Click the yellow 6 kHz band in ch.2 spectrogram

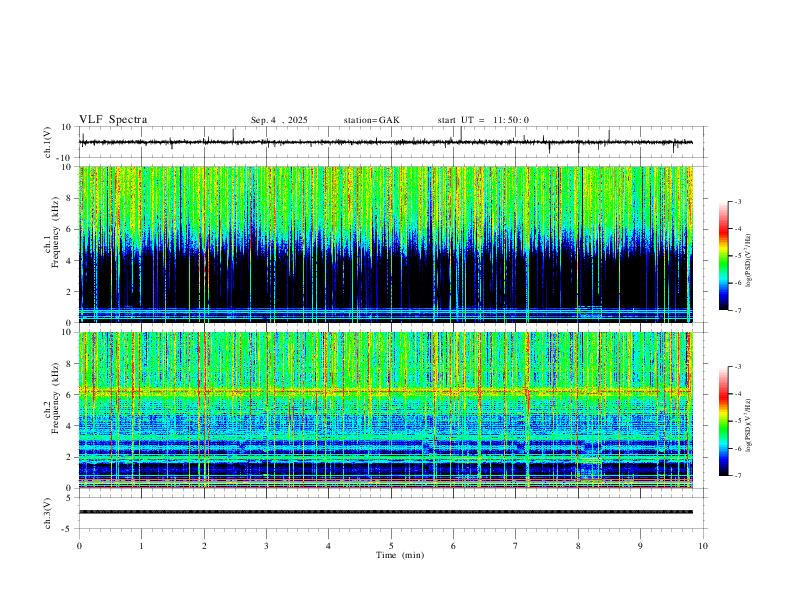click(386, 391)
